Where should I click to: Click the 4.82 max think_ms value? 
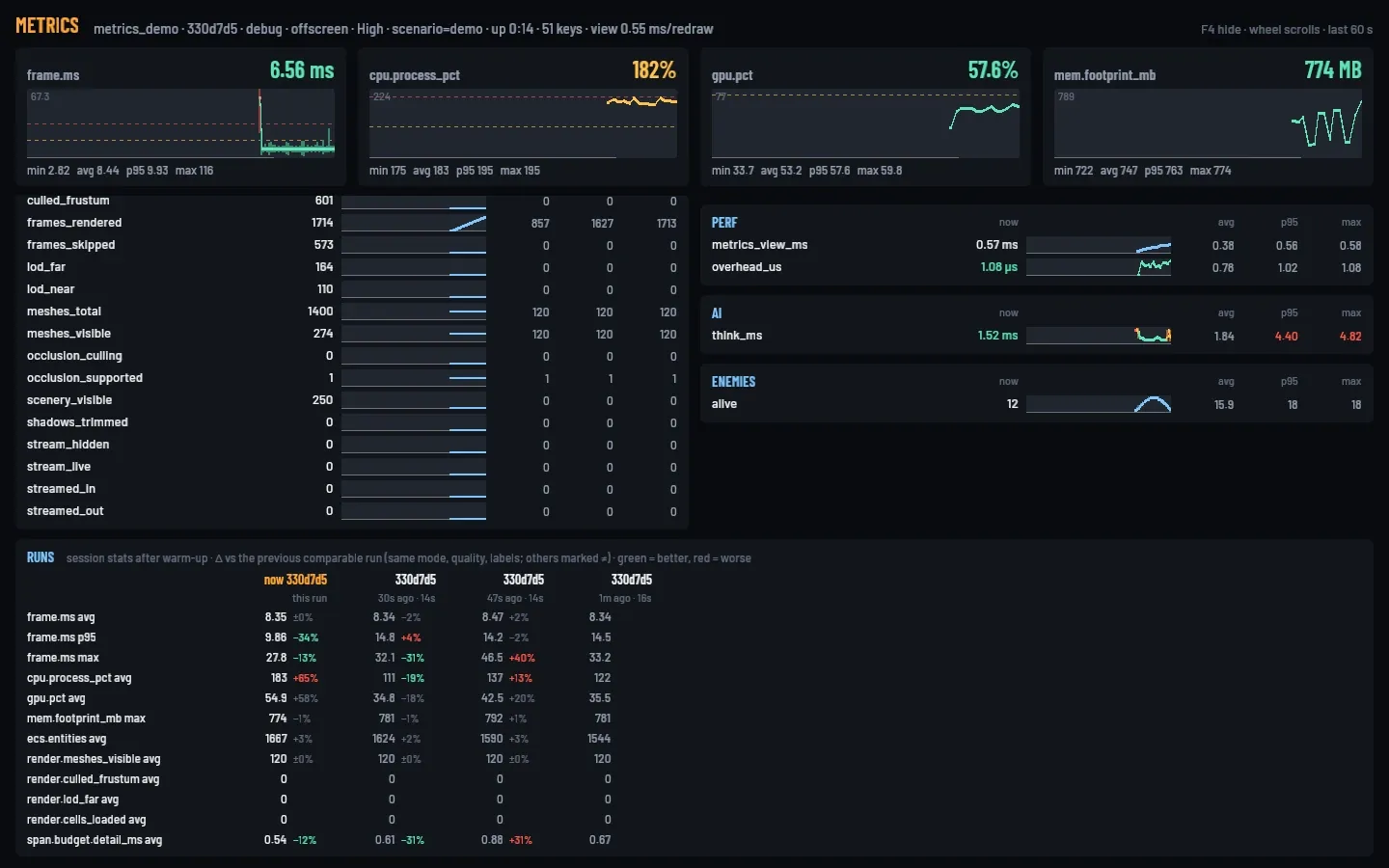(1350, 337)
